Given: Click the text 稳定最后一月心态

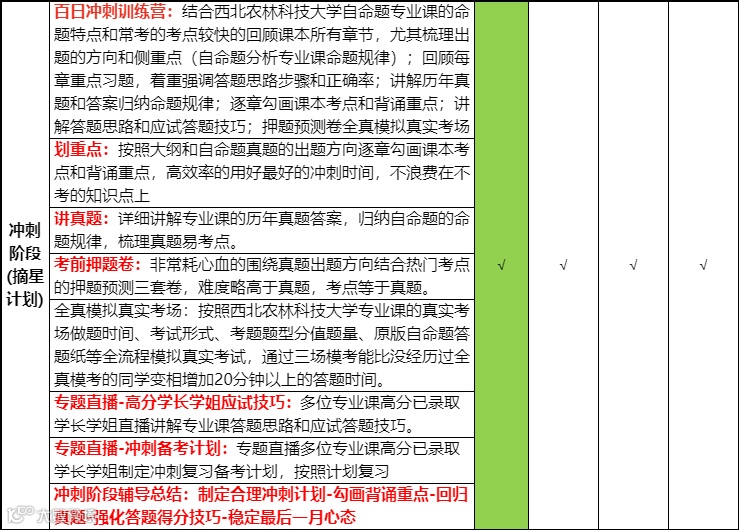Looking at the screenshot, I should coord(292,517).
